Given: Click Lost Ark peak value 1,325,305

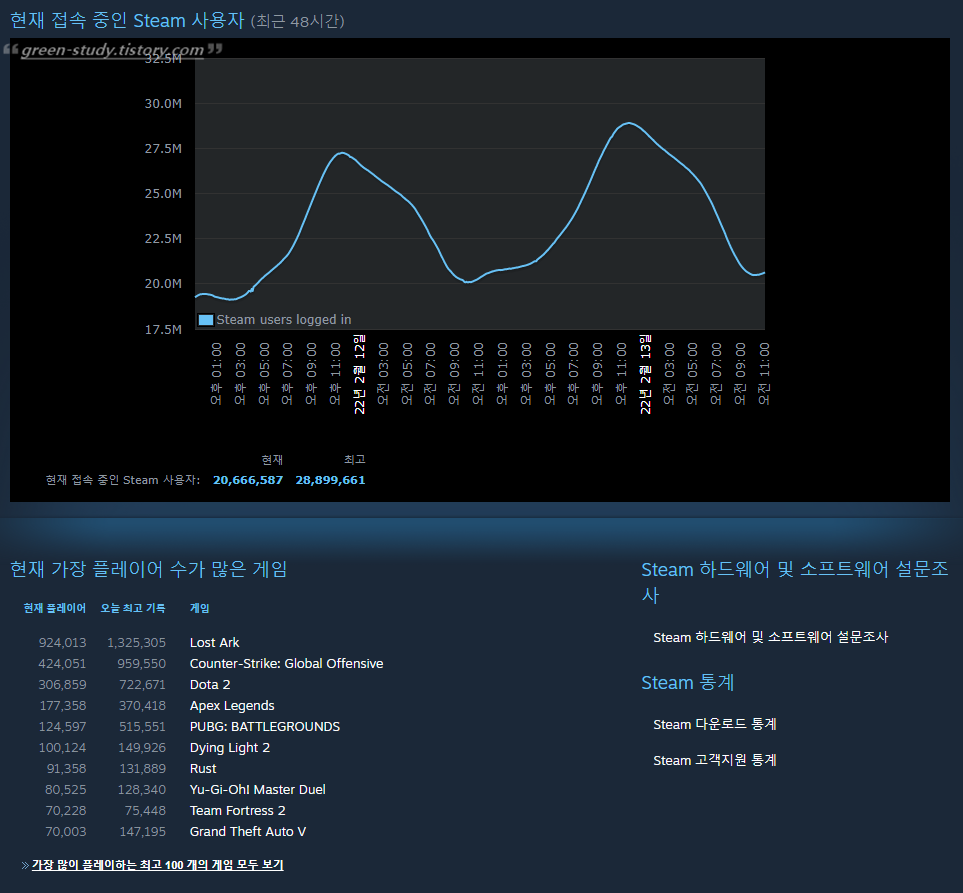Looking at the screenshot, I should point(136,642).
